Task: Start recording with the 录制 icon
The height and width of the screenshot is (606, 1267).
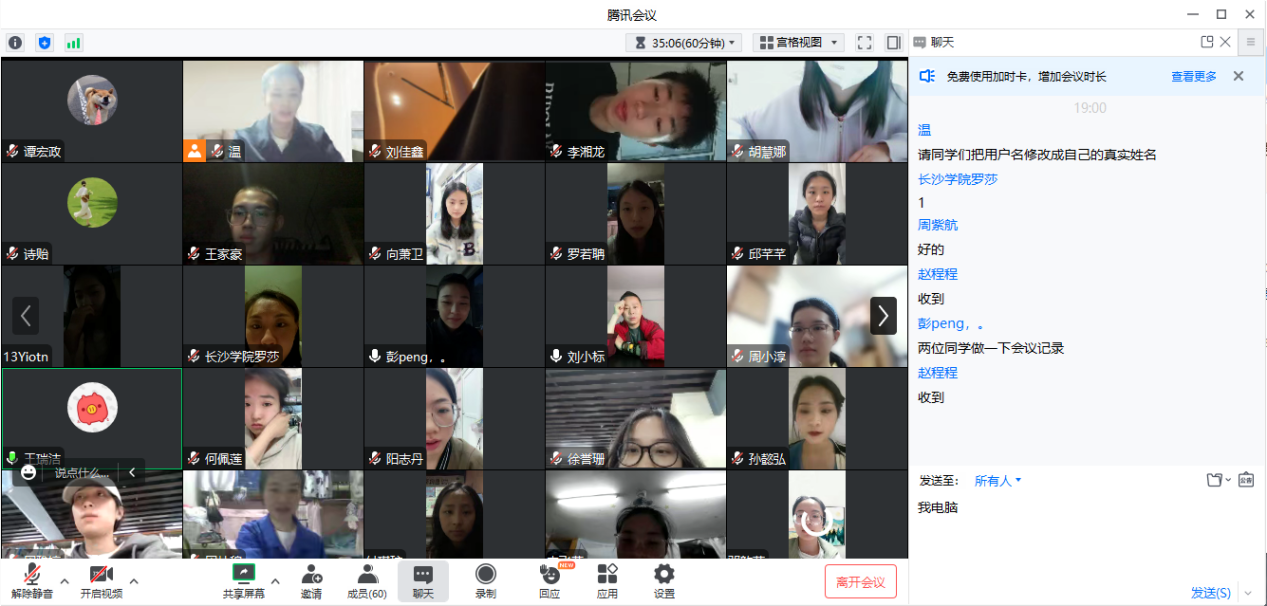Action: tap(485, 576)
